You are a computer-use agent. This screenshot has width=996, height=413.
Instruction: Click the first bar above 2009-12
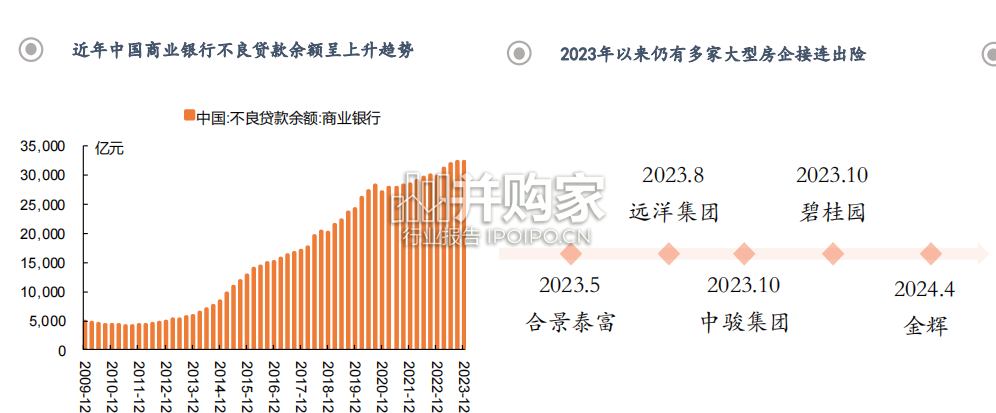[x=85, y=335]
